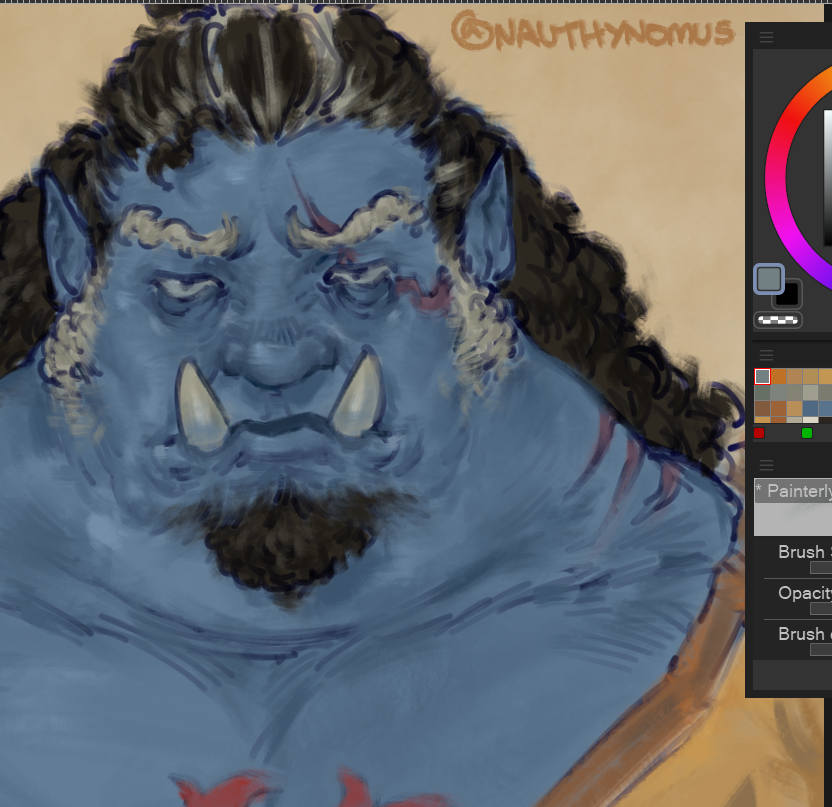The width and height of the screenshot is (832, 807).
Task: Open the palette panel hamburger menu
Action: (x=766, y=355)
